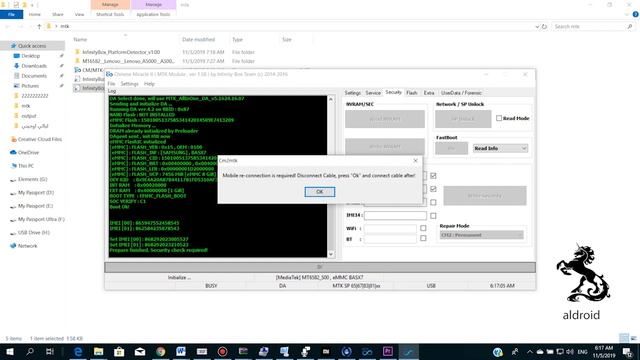This screenshot has height=360, width=640.
Task: Select the InfinityBox_PlatformDetector_v100 folder
Action: [x=121, y=52]
